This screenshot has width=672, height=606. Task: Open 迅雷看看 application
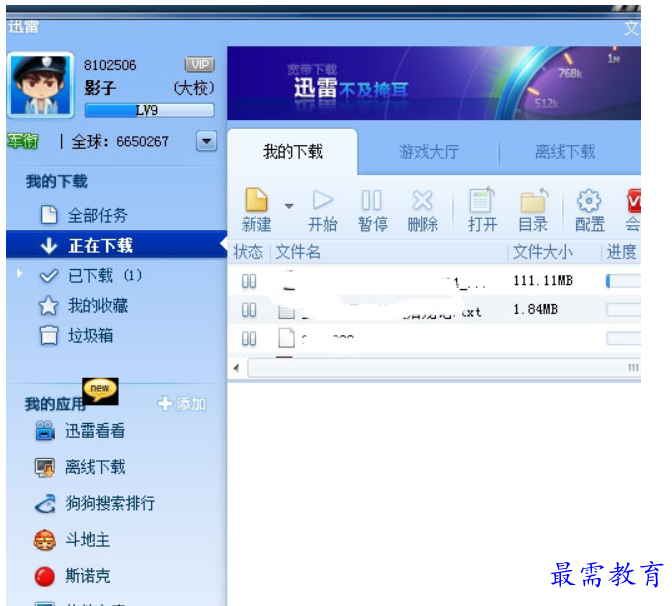pyautogui.click(x=95, y=431)
